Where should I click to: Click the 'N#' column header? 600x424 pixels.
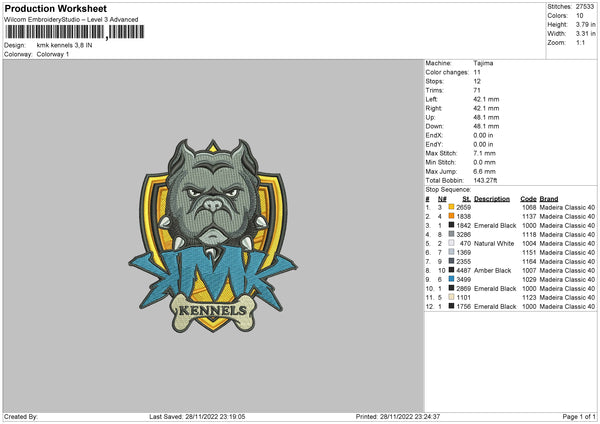point(442,199)
